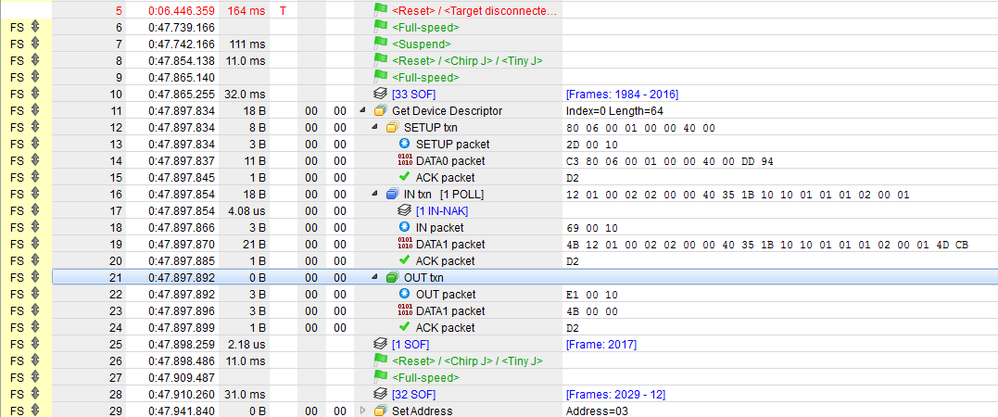Click the flag icon in index 26 <Reset> / <Chirp J> row
This screenshot has width=998, height=417.
point(380,360)
